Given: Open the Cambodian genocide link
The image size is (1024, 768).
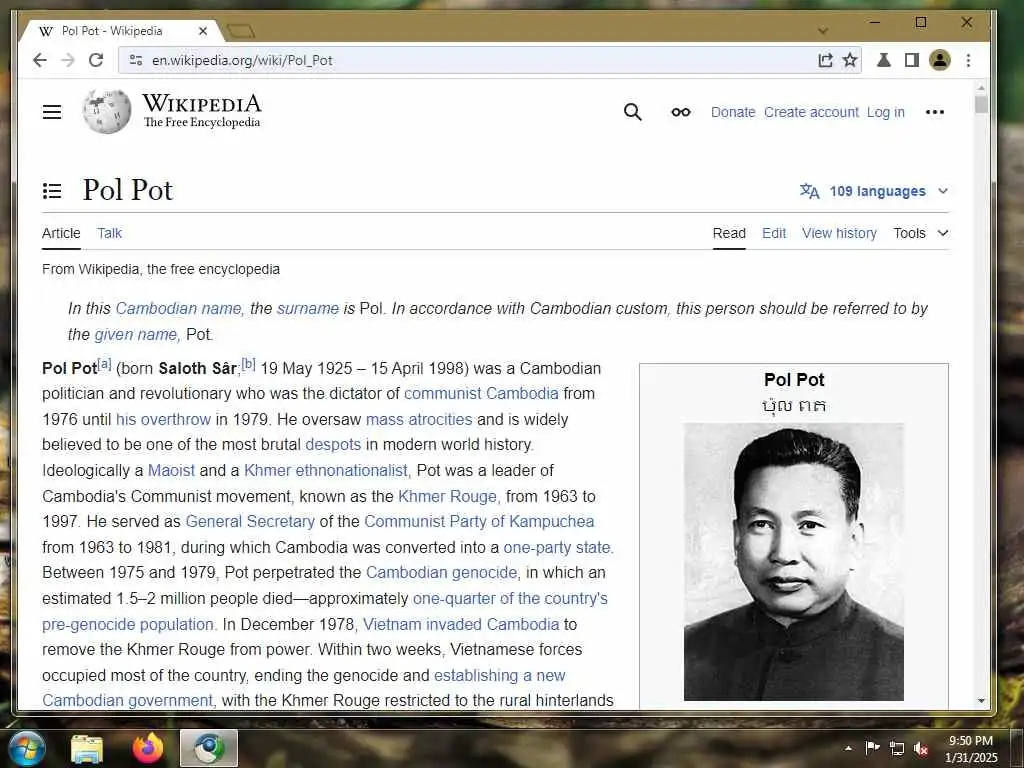Looking at the screenshot, I should [442, 572].
